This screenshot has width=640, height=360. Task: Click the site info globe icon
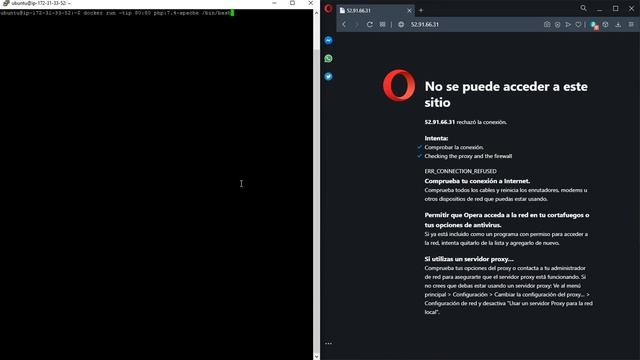pyautogui.click(x=401, y=24)
